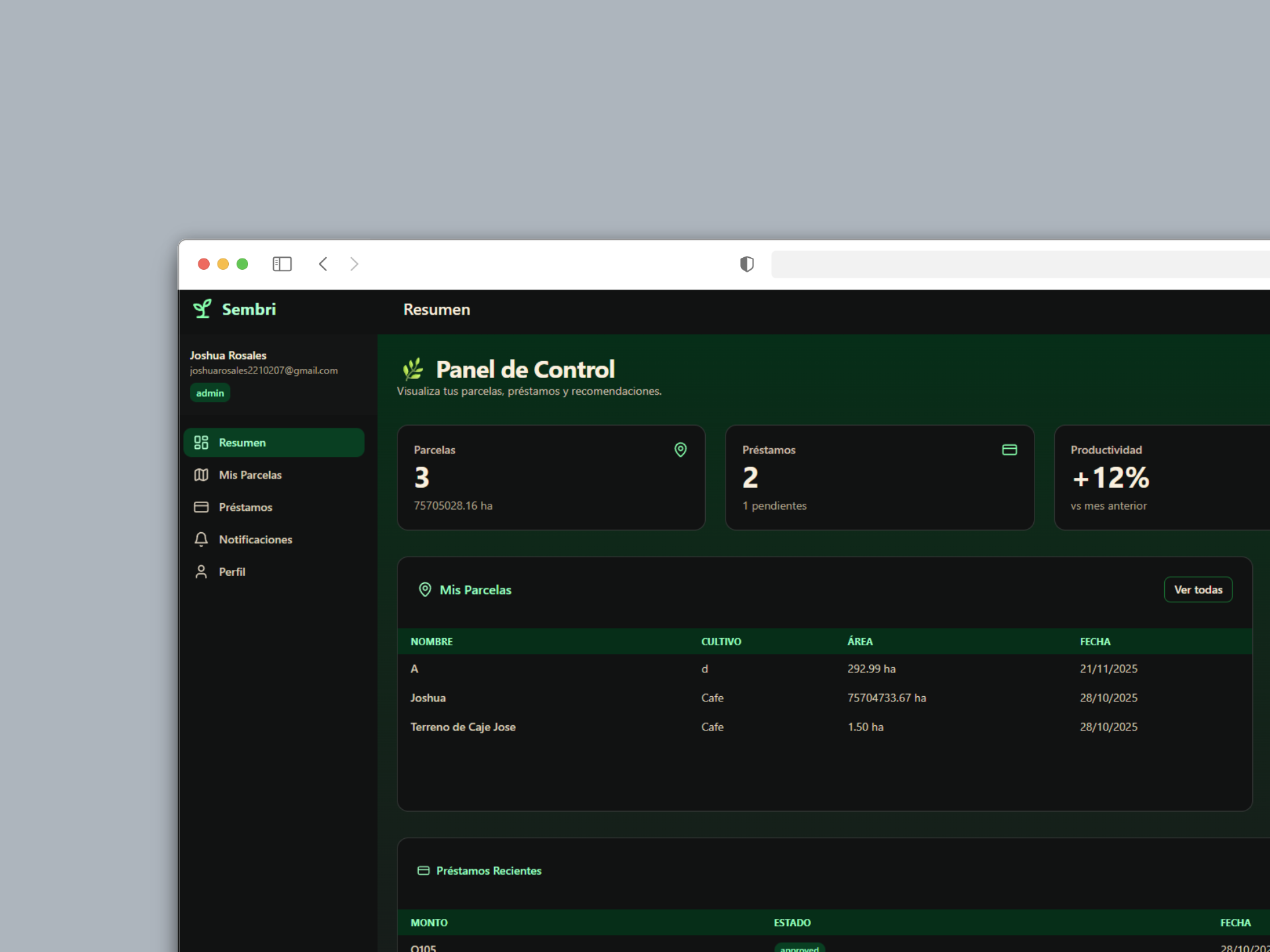Click the privacy shield icon in toolbar
This screenshot has width=1270, height=952.
pos(746,264)
